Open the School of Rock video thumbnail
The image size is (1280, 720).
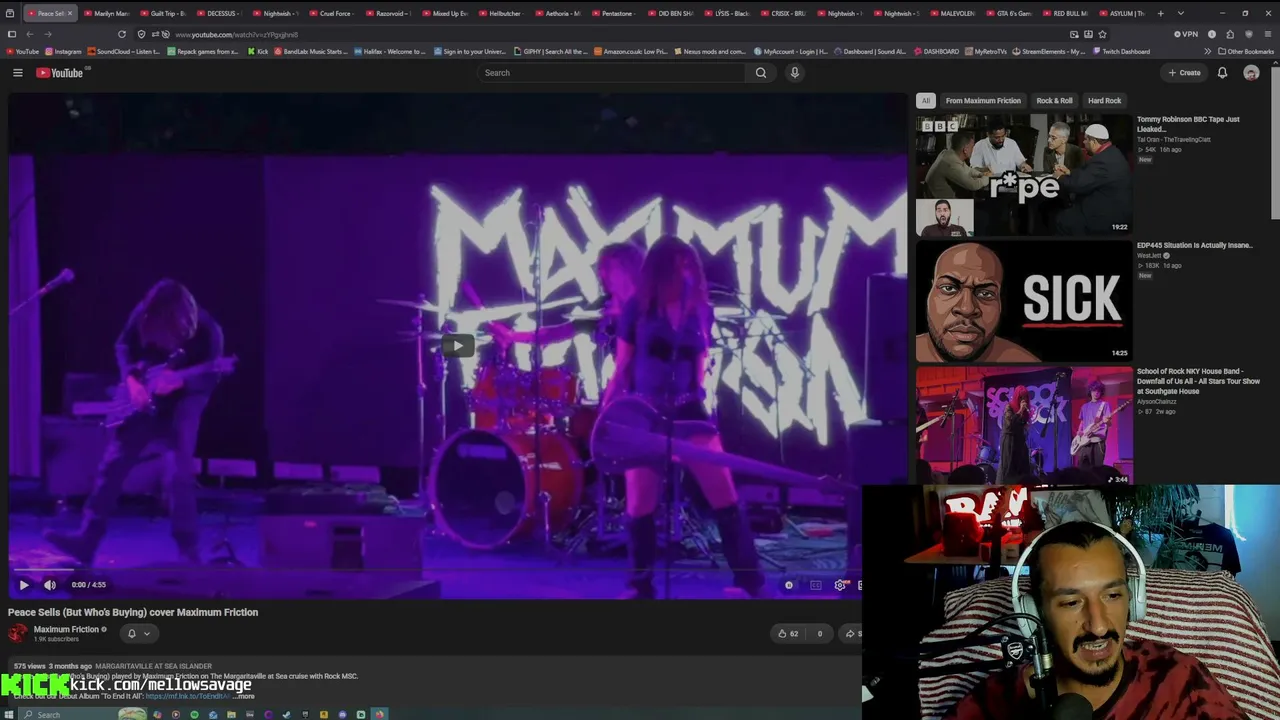click(x=1024, y=426)
